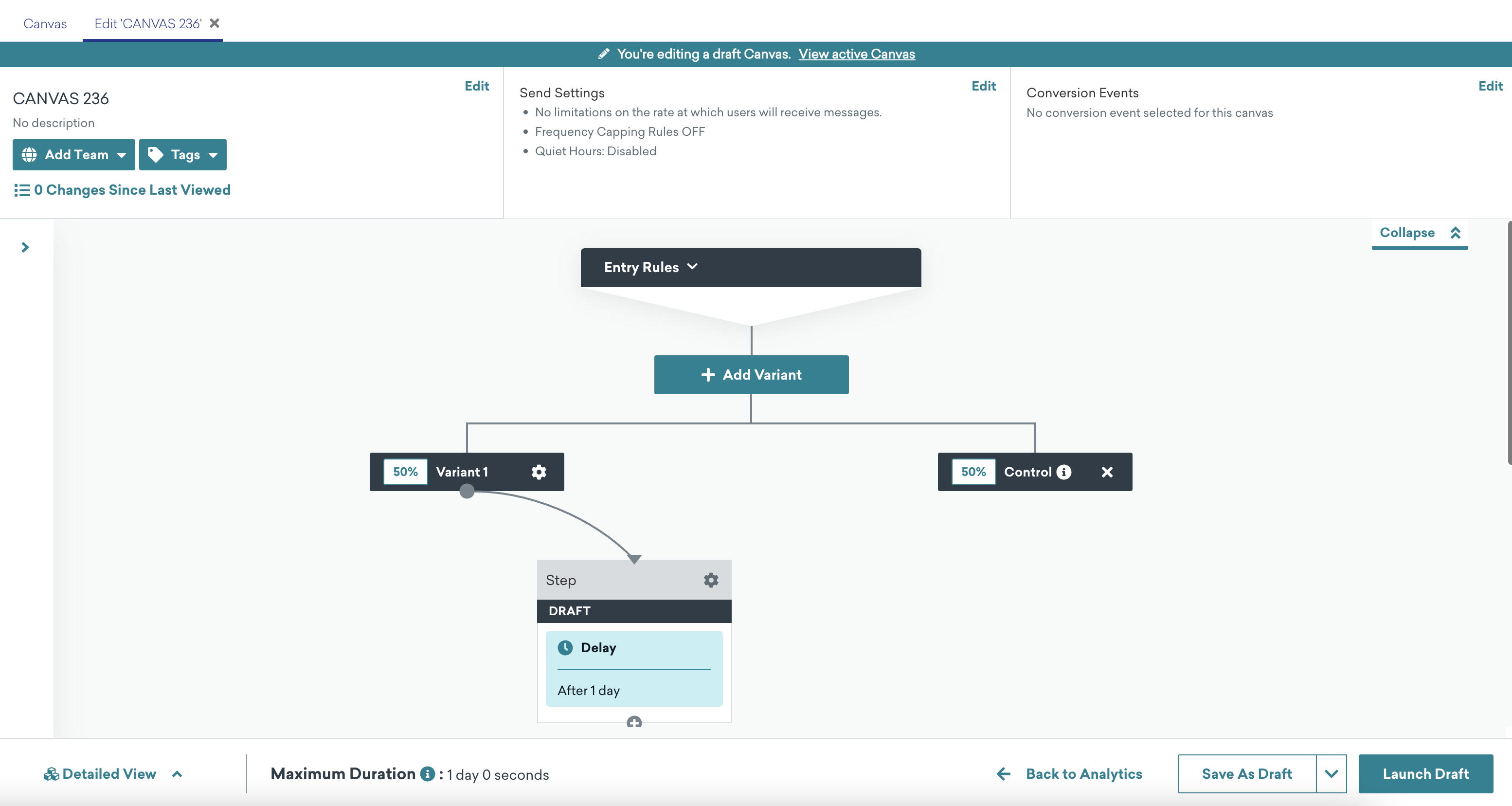Click the Delay clock icon in Step
1512x806 pixels.
click(565, 647)
